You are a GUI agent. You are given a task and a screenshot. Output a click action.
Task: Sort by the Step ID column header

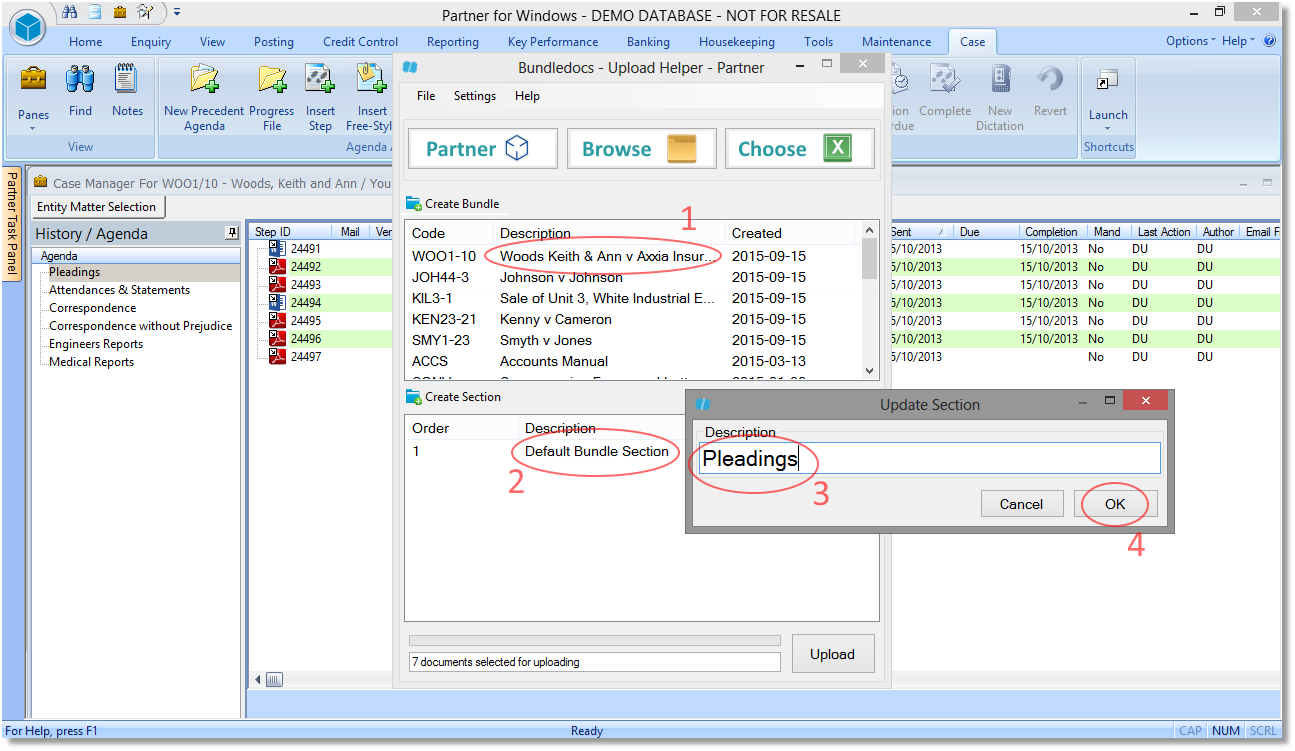pos(290,232)
